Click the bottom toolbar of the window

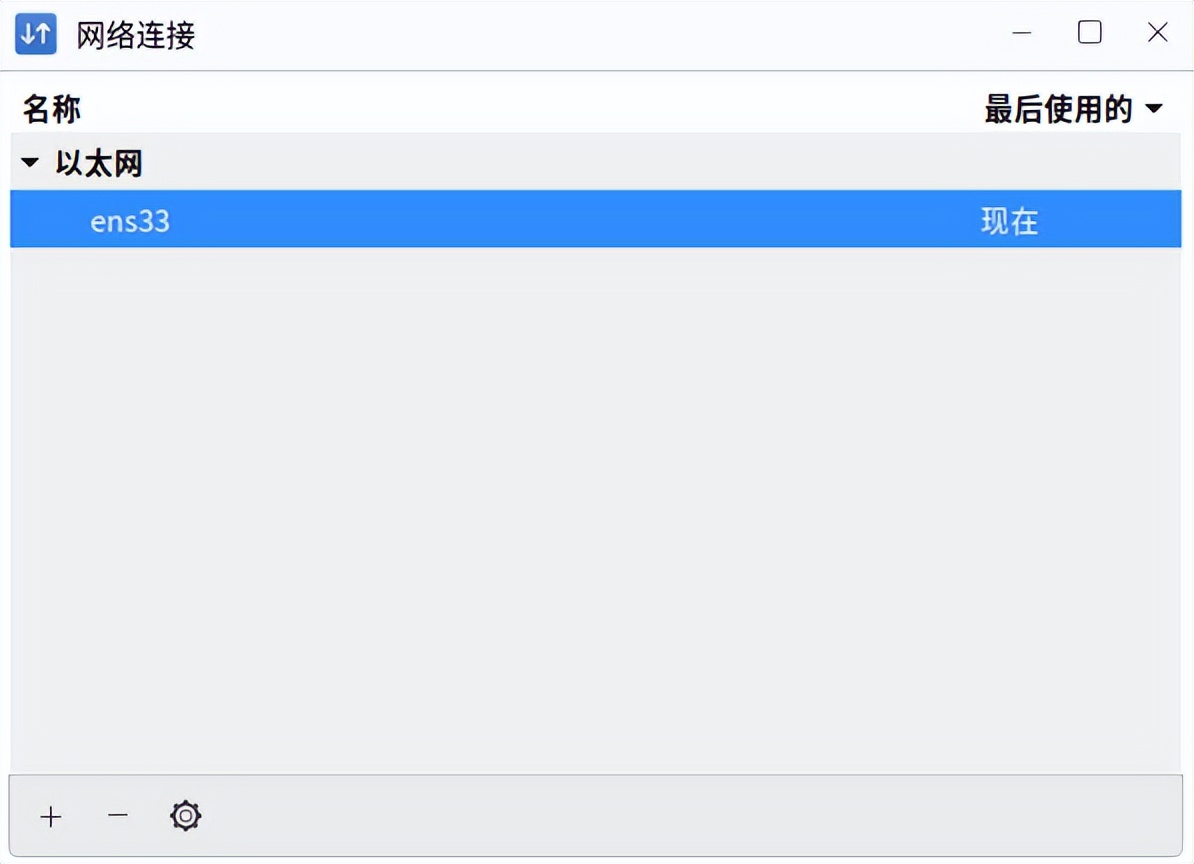tap(597, 816)
